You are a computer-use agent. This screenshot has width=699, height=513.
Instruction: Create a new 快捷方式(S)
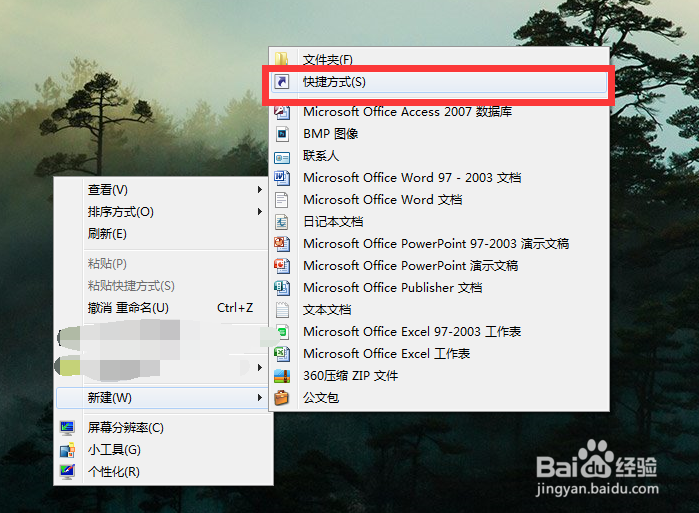pyautogui.click(x=439, y=82)
